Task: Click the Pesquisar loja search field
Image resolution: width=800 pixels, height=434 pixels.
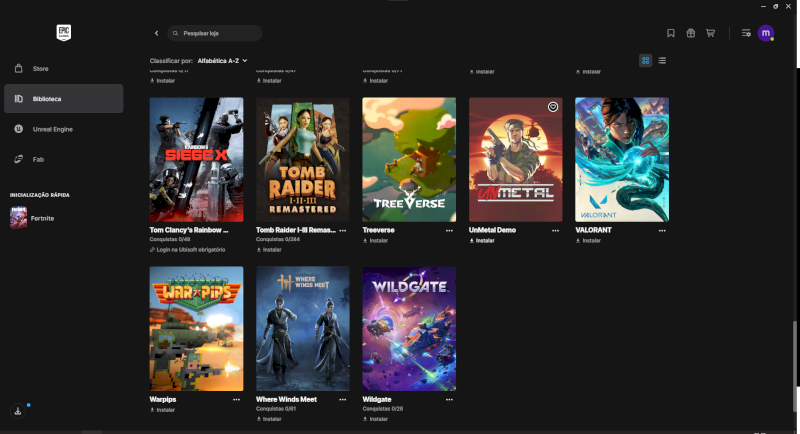Action: point(215,33)
